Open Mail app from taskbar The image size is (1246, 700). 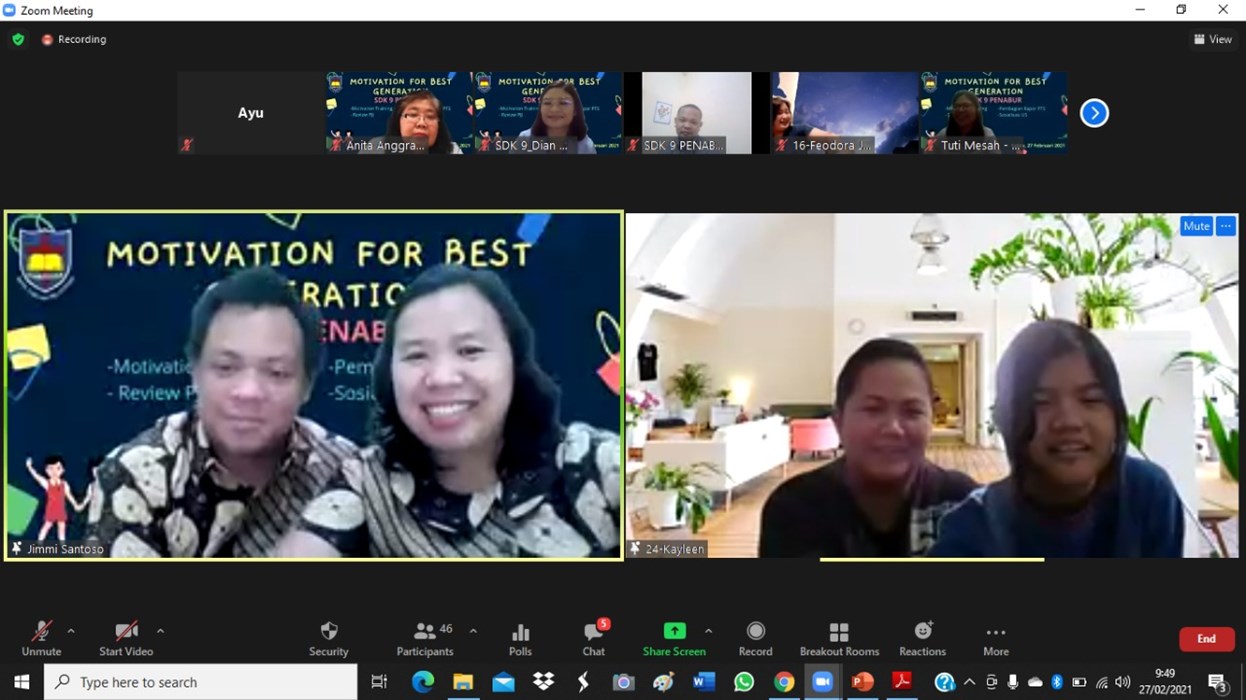tap(503, 682)
